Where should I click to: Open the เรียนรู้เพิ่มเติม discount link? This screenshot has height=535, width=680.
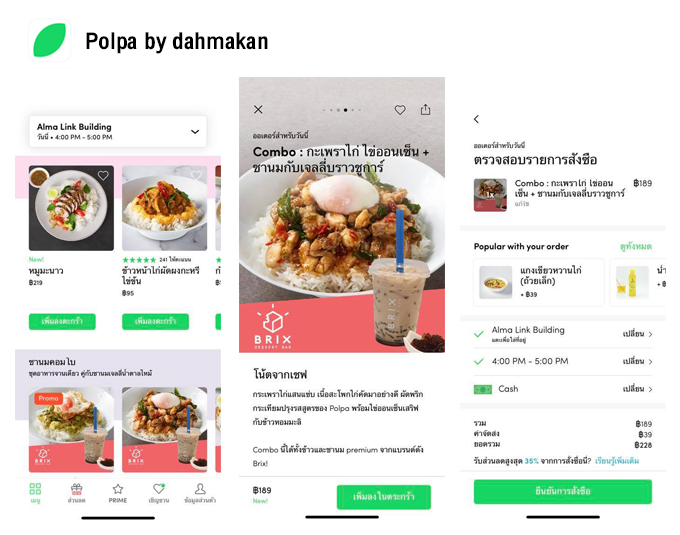(617, 461)
